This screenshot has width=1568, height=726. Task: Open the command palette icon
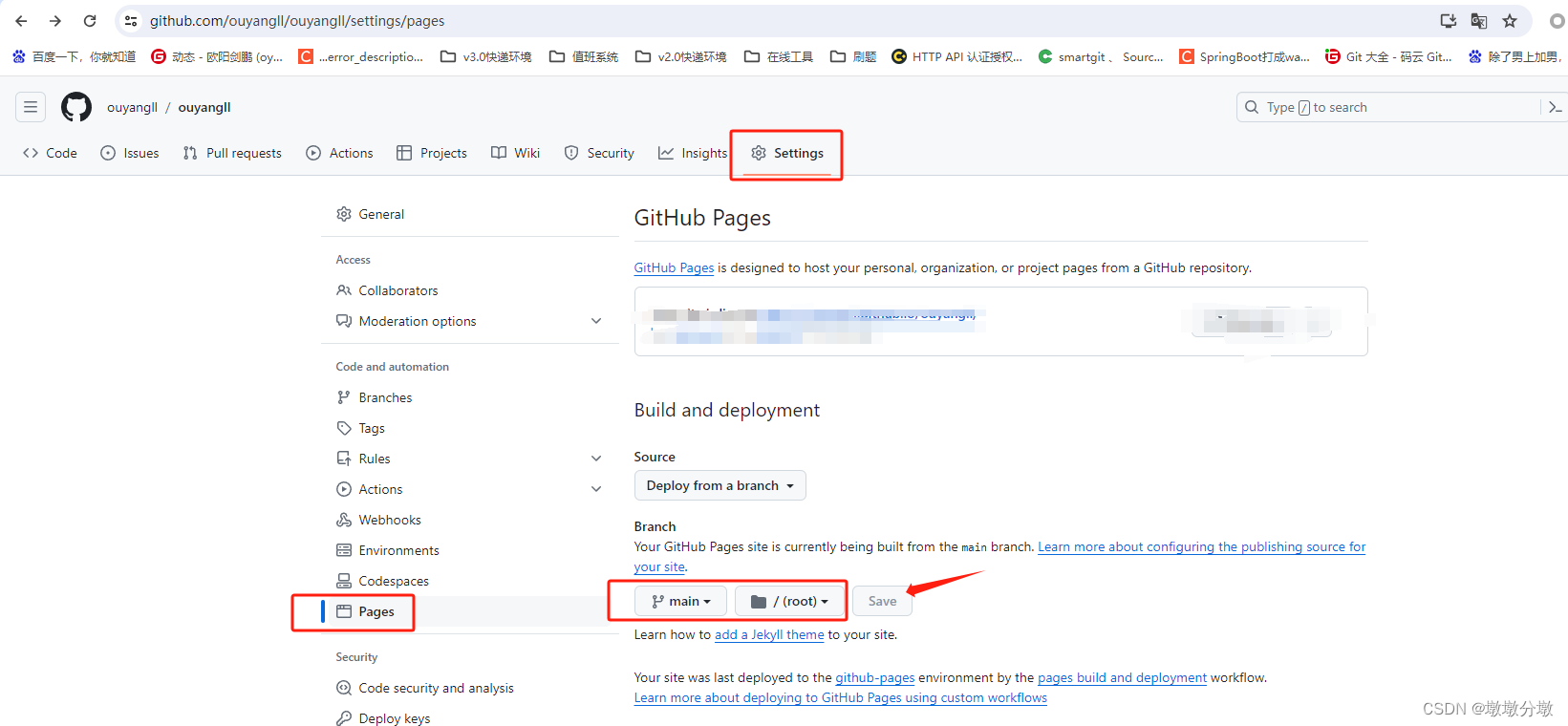[x=1555, y=107]
